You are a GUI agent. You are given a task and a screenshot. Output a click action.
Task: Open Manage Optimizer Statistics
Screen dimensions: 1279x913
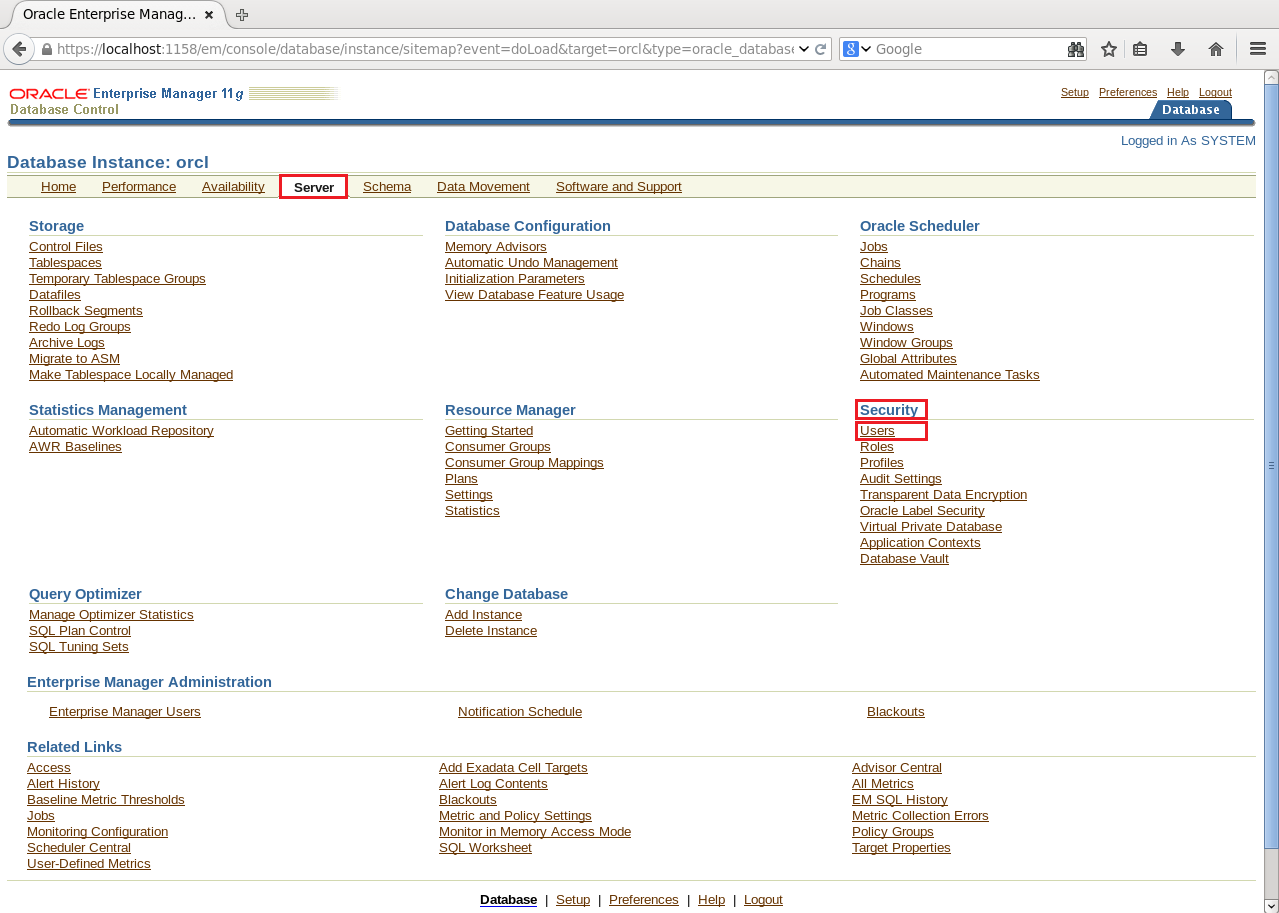point(111,615)
